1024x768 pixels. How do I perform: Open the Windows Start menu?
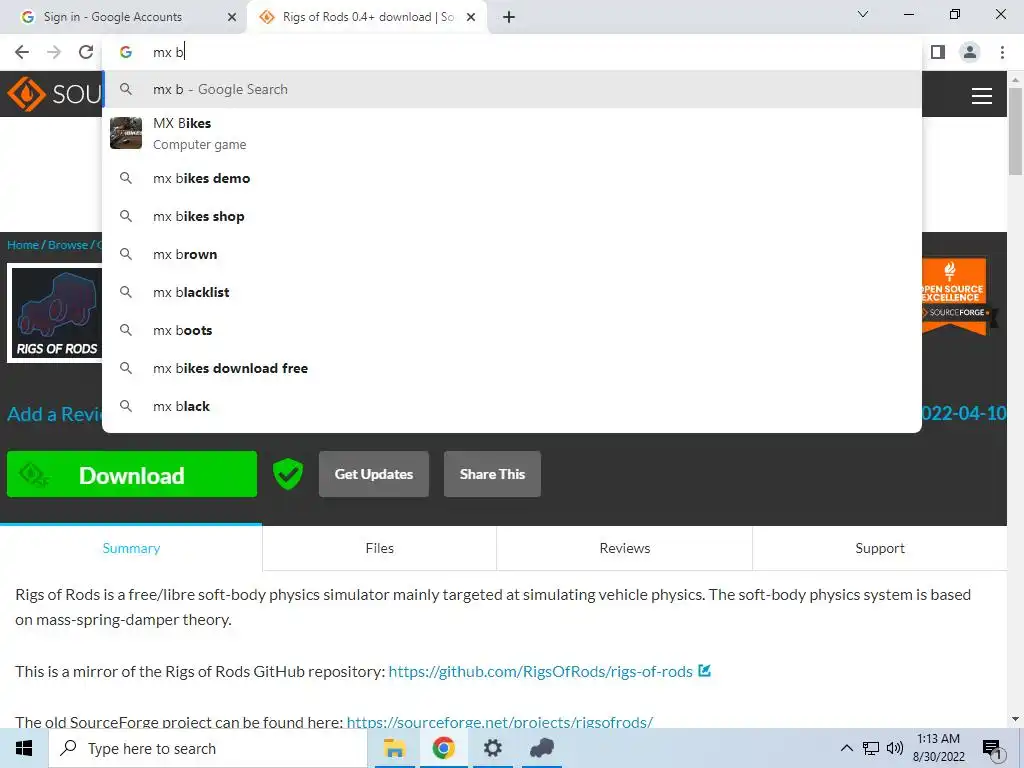click(24, 748)
